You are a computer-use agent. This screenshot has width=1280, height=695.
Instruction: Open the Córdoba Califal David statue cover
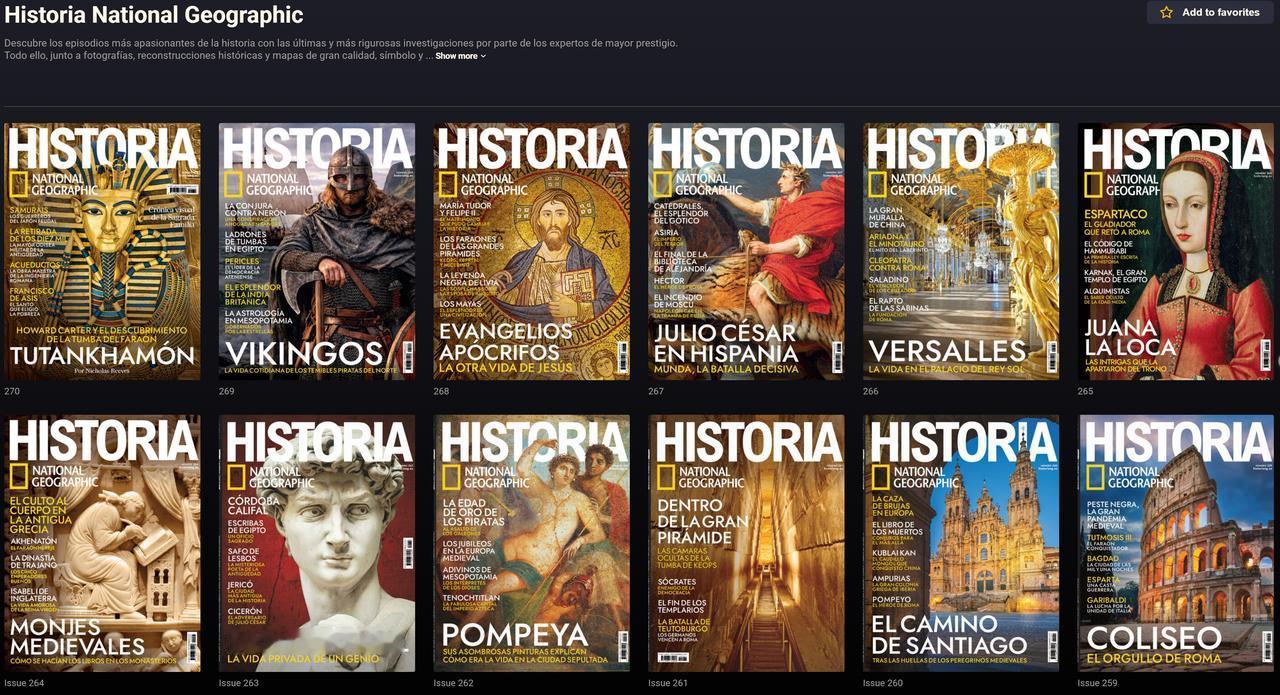(x=317, y=543)
